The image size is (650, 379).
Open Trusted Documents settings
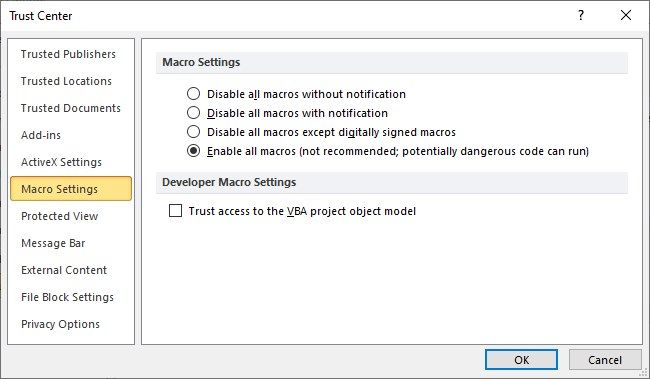[x=71, y=108]
